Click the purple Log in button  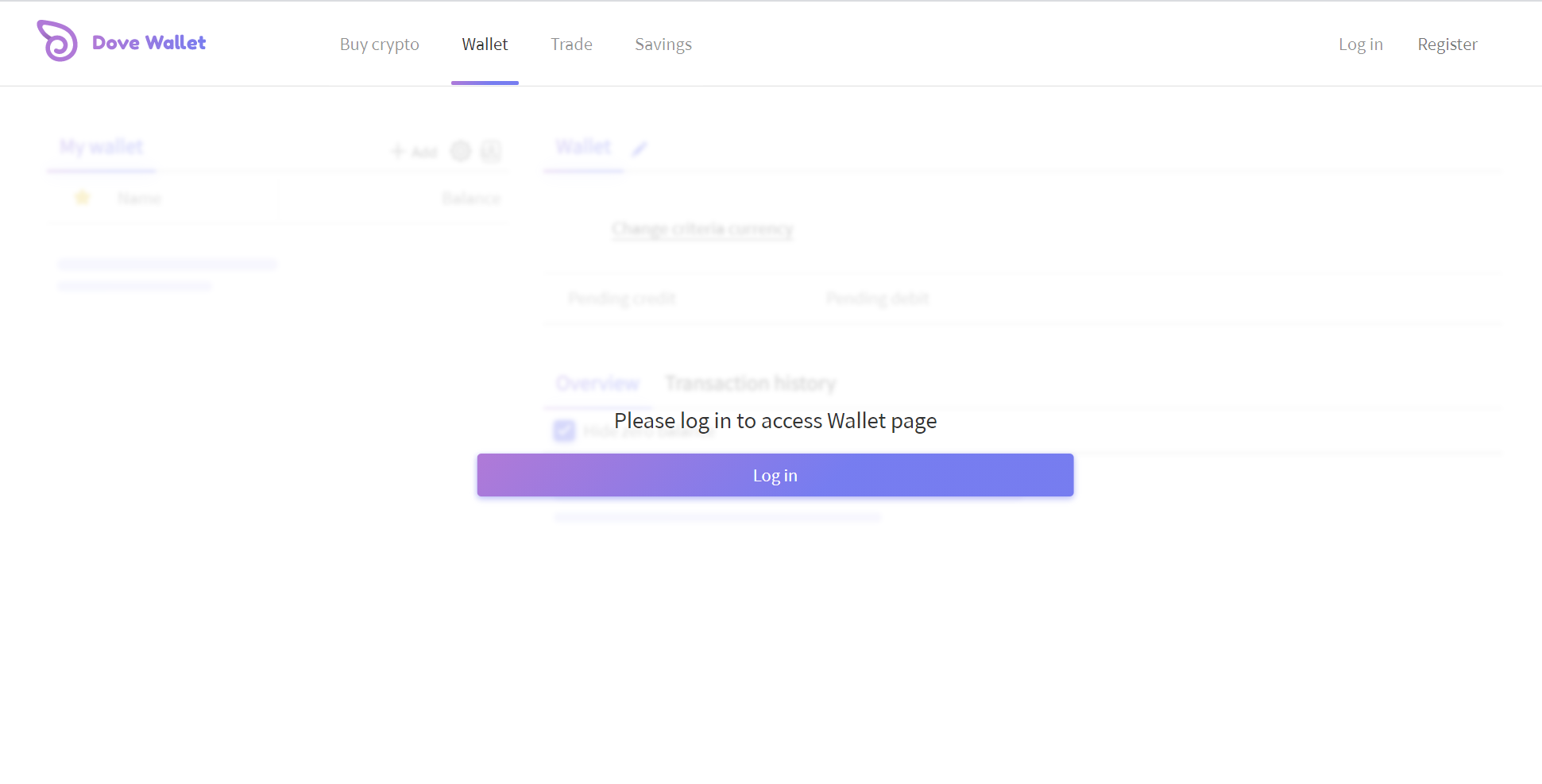click(775, 475)
